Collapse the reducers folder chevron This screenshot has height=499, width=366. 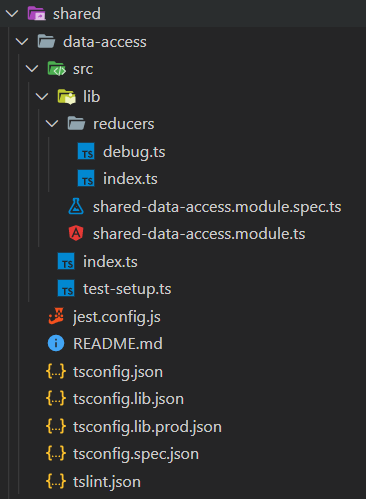52,124
